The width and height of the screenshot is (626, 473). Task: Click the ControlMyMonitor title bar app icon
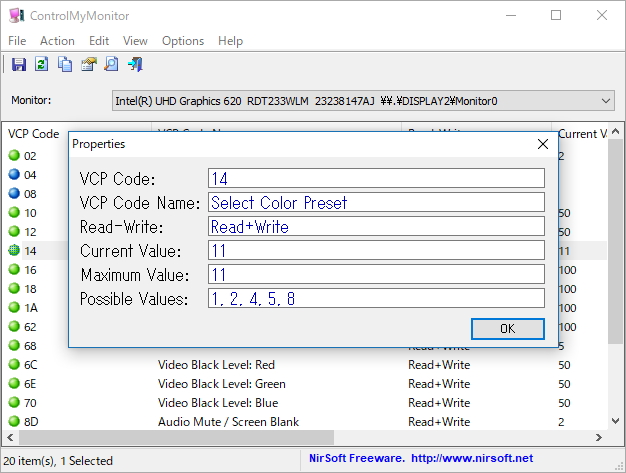pyautogui.click(x=16, y=16)
